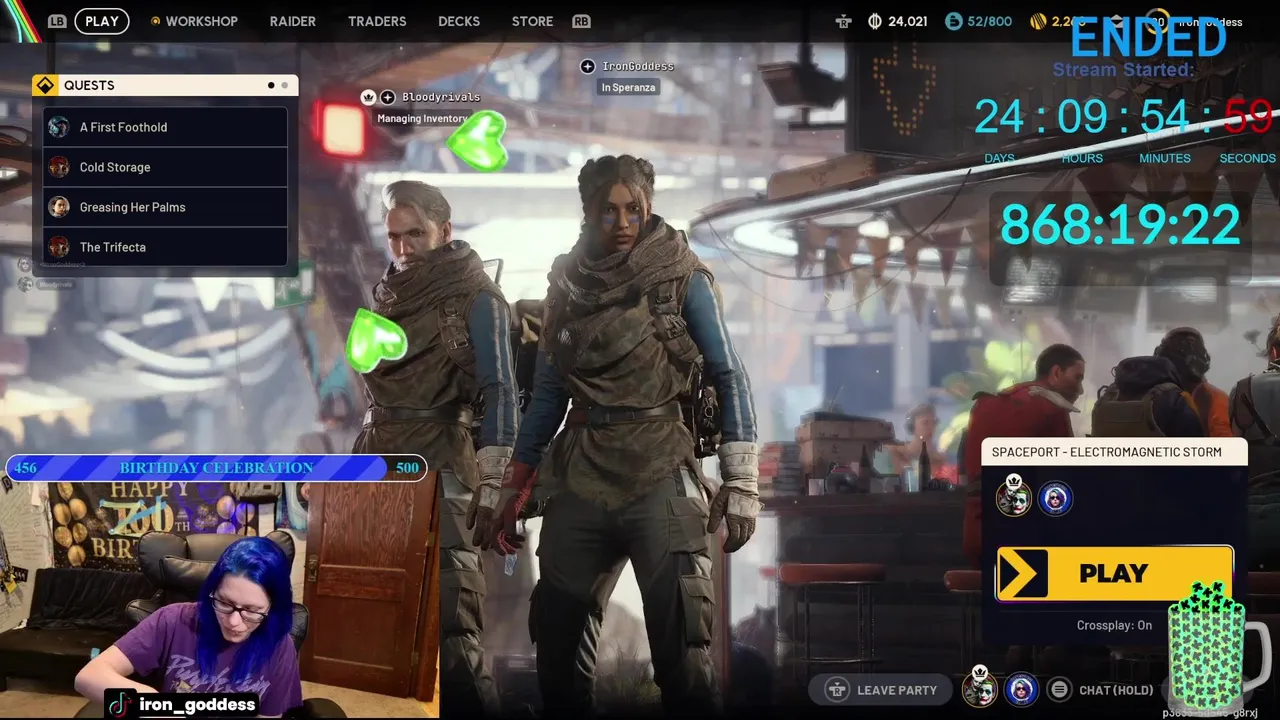Click the stream days counter 24
The image size is (1280, 720).
point(998,117)
